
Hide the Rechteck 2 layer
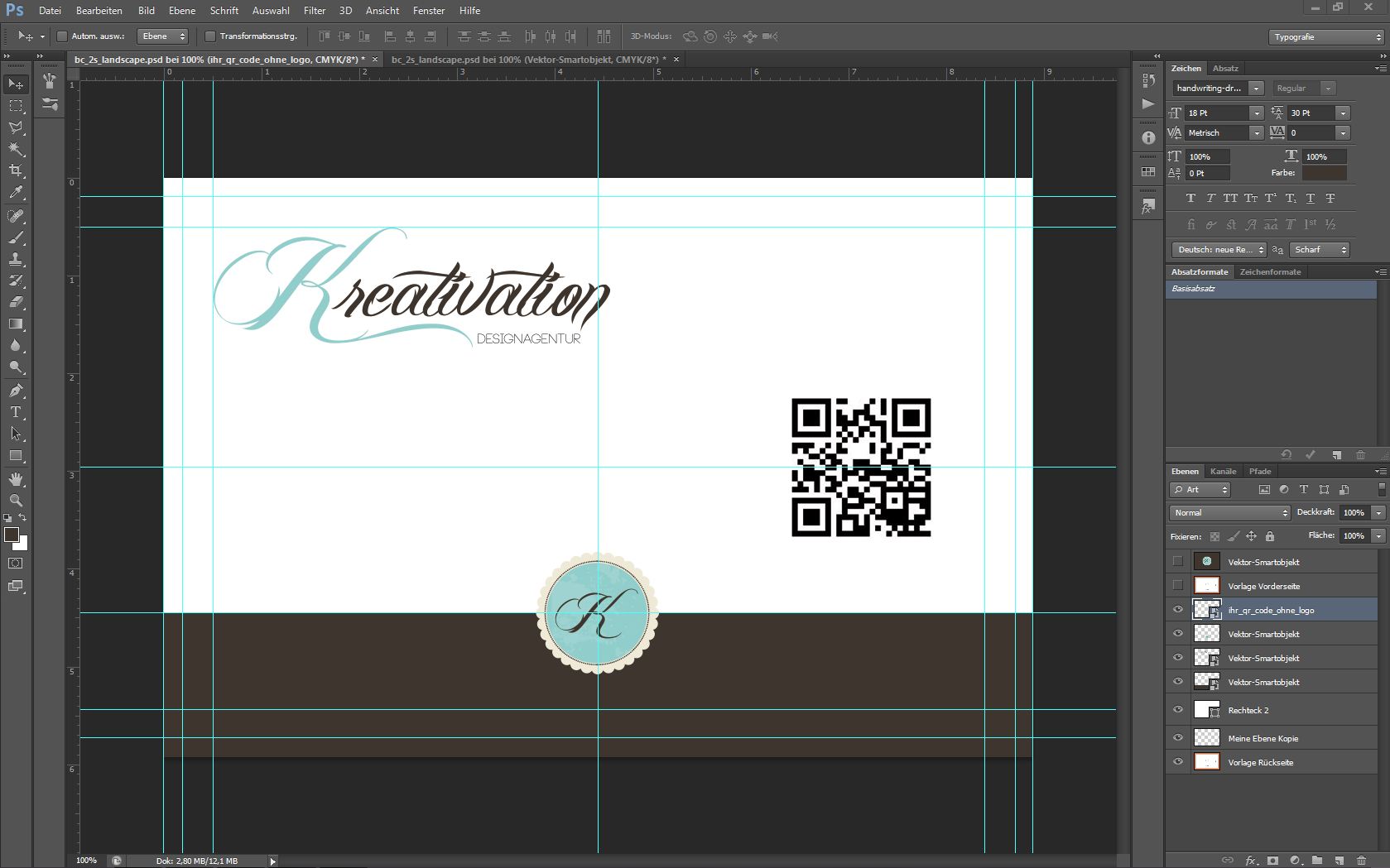[1177, 710]
